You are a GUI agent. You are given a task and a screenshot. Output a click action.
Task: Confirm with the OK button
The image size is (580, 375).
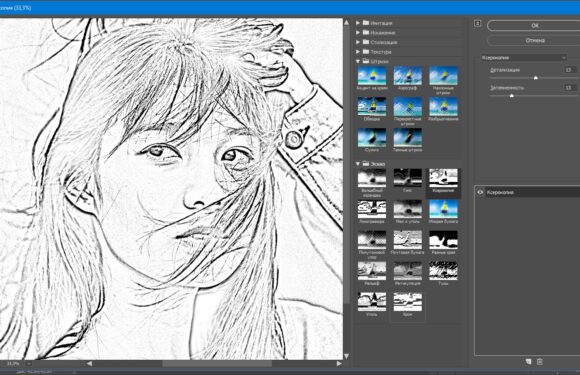click(534, 26)
